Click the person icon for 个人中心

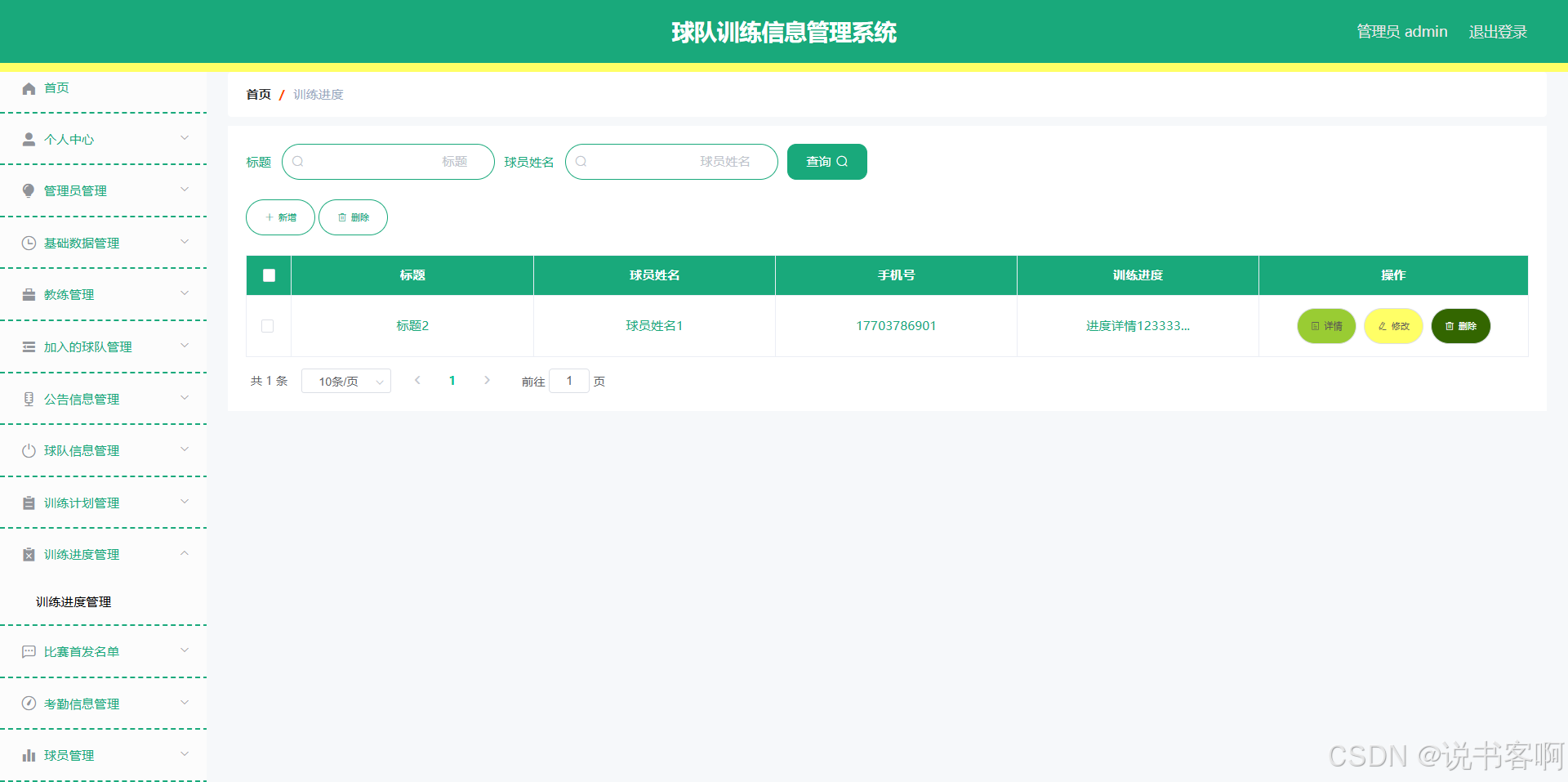[x=29, y=139]
